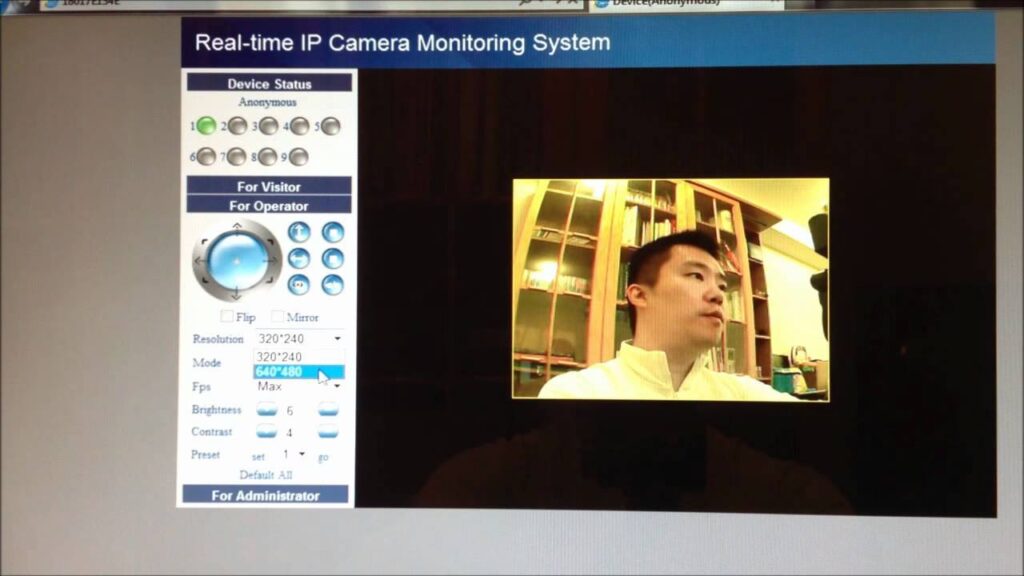
Task: Select device 5 status indicator
Action: pyautogui.click(x=330, y=126)
